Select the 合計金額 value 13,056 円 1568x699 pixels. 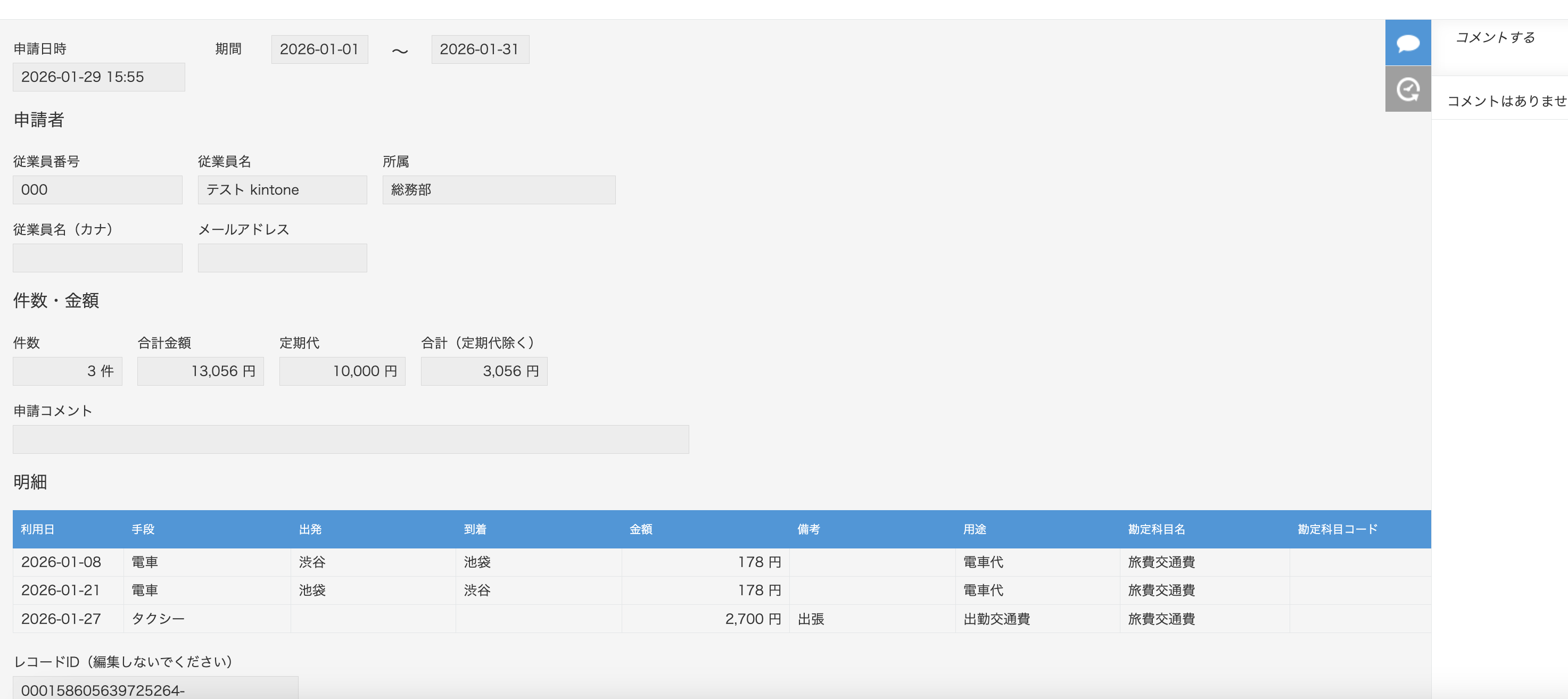[200, 371]
